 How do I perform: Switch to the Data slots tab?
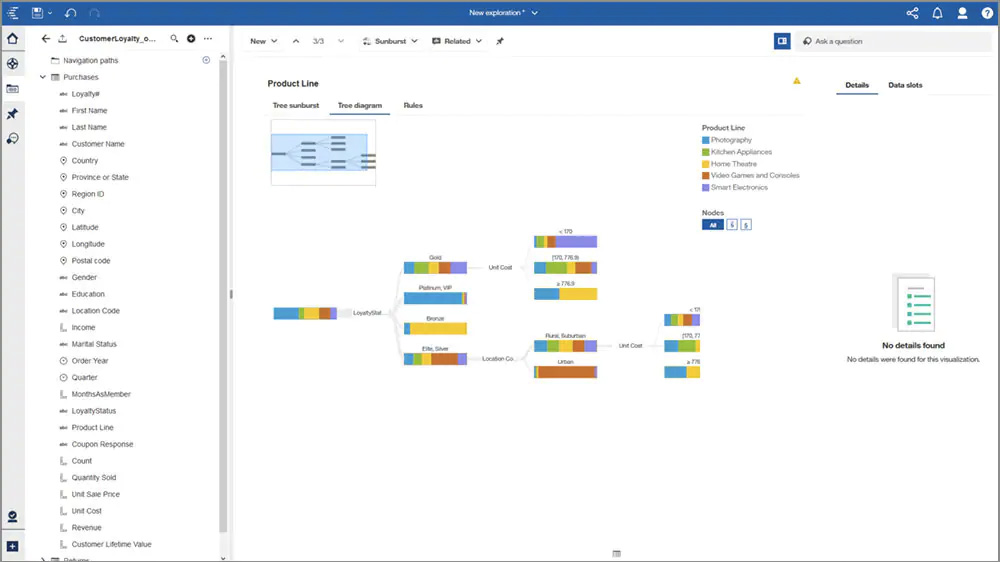click(x=905, y=85)
